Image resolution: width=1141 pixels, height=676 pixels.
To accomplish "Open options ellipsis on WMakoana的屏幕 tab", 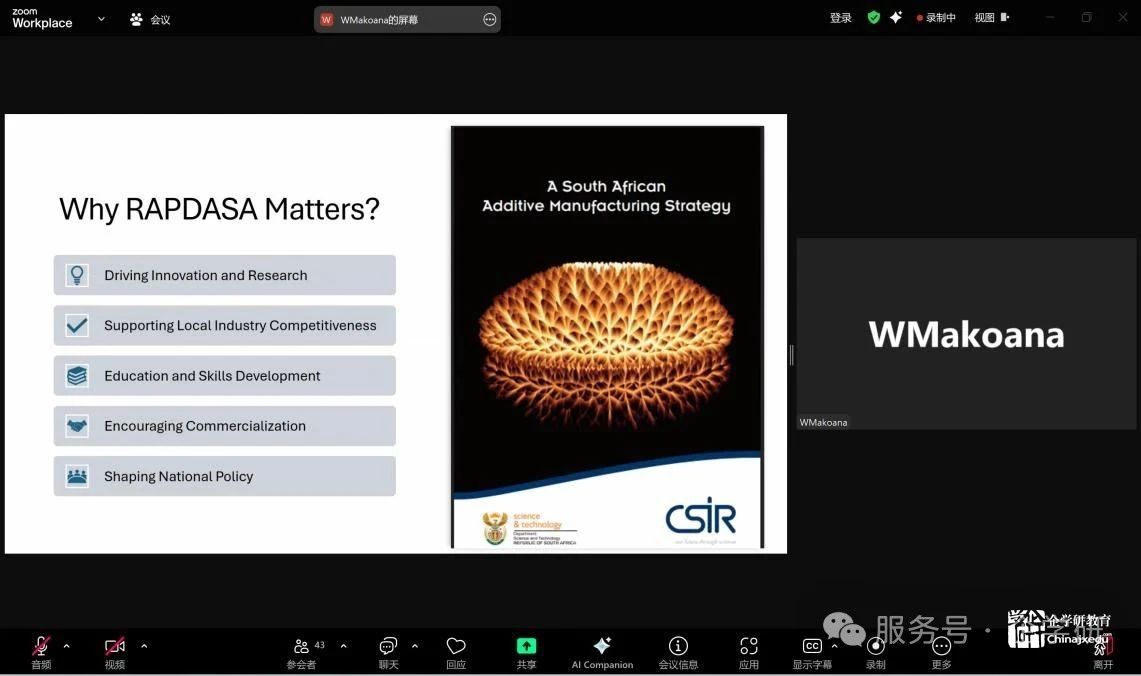I will pos(490,20).
